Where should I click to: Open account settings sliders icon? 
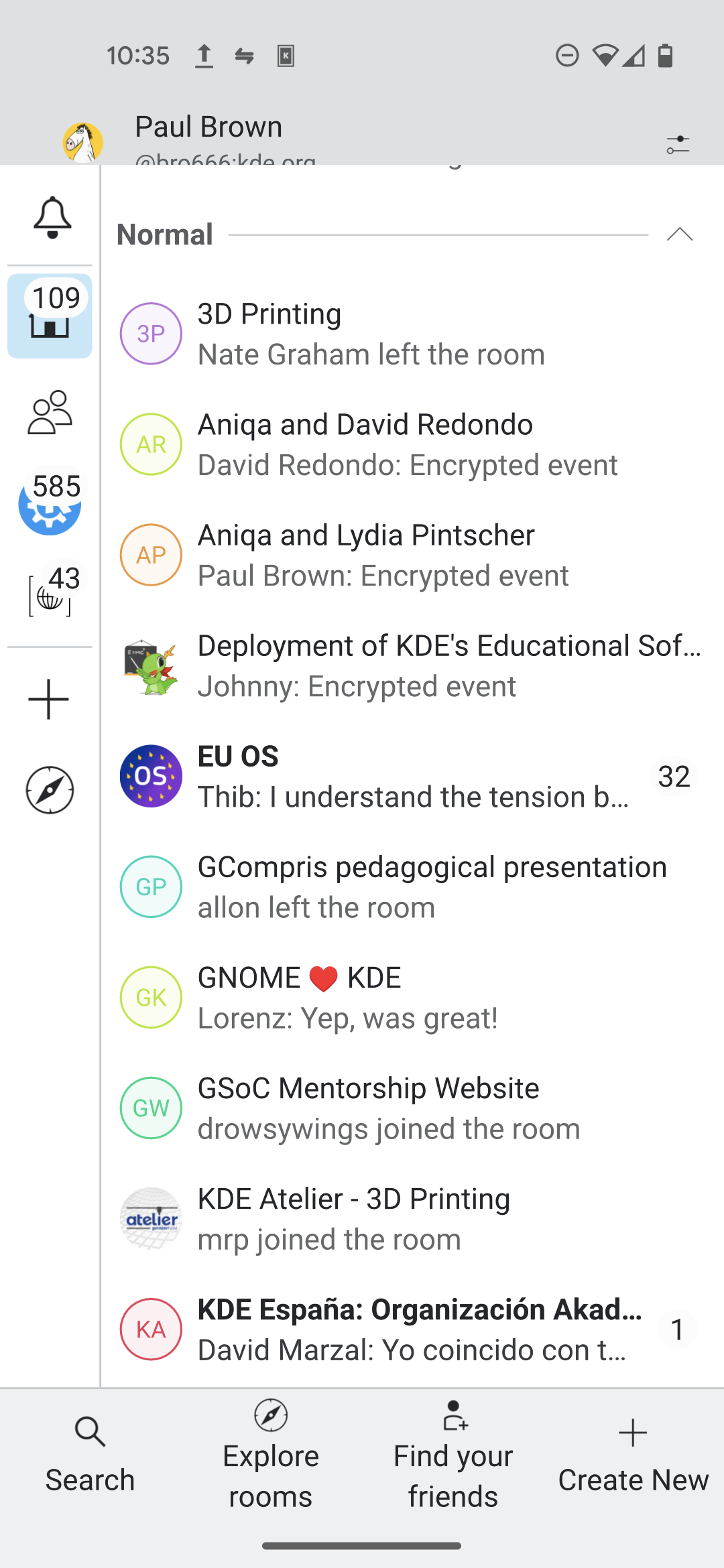point(678,143)
